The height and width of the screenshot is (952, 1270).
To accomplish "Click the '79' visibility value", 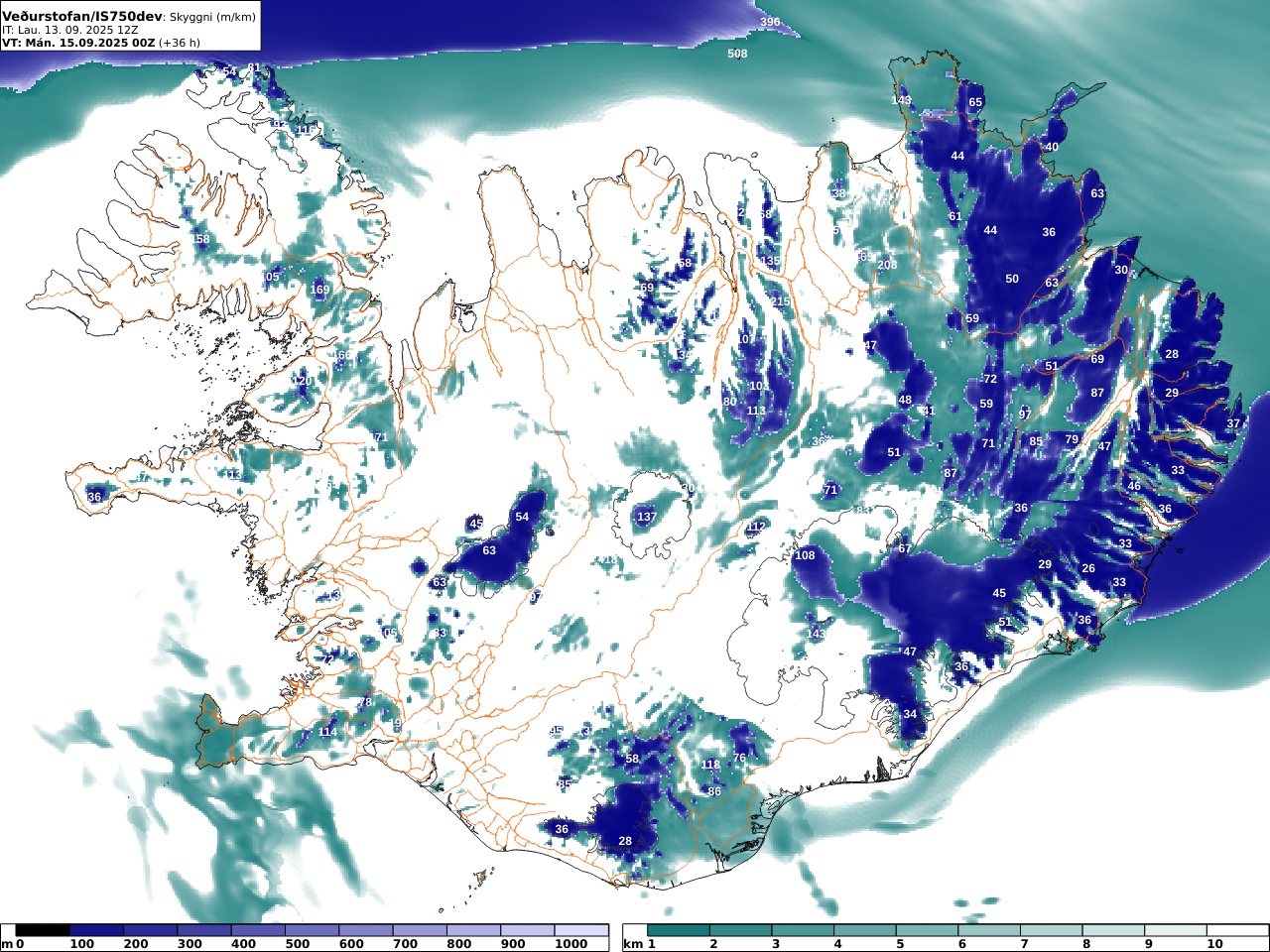I will 1072,439.
